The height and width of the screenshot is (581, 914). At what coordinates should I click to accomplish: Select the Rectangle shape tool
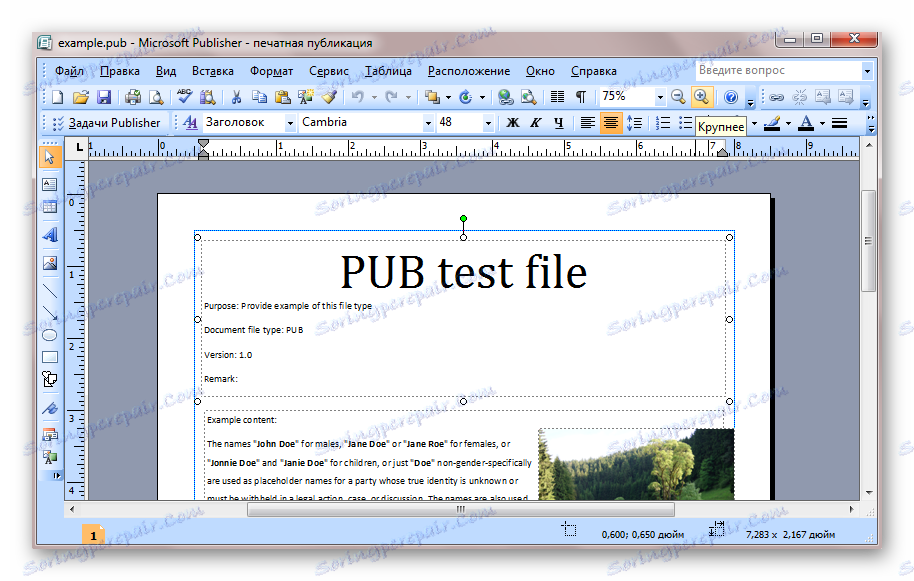(50, 357)
